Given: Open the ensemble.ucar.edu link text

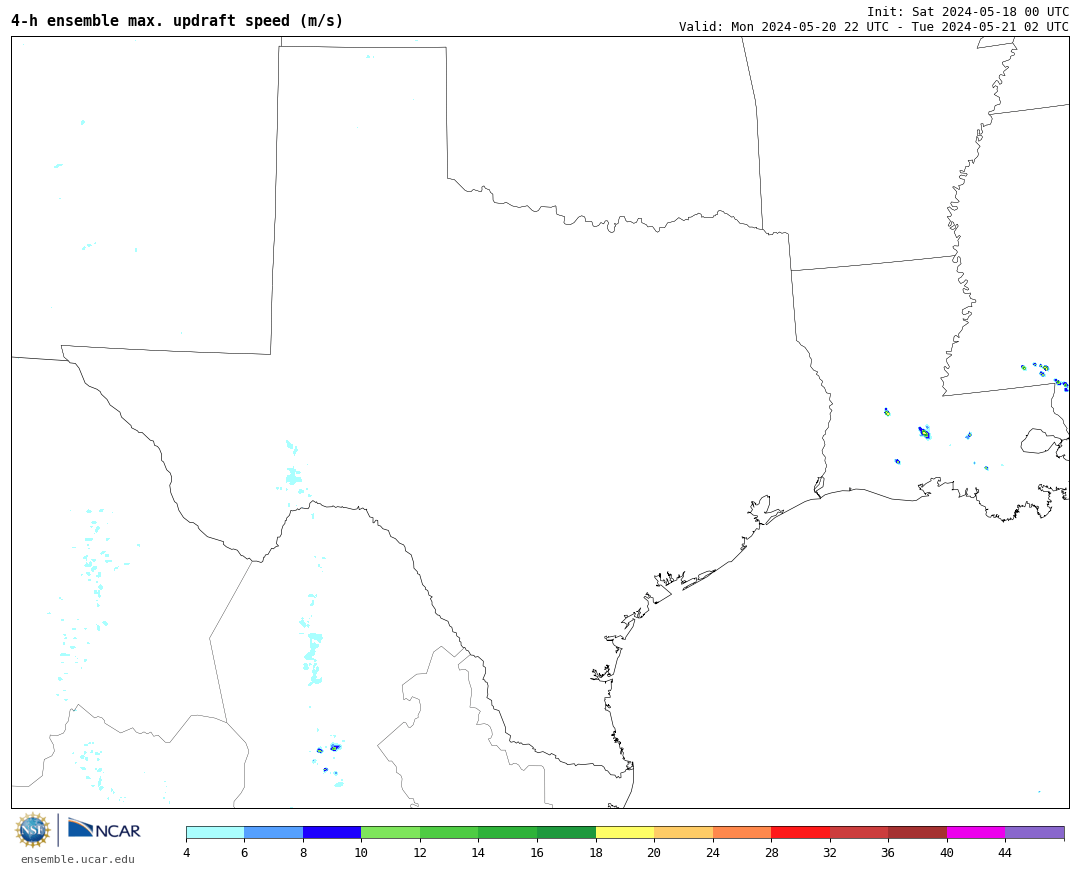Looking at the screenshot, I should coord(78,859).
